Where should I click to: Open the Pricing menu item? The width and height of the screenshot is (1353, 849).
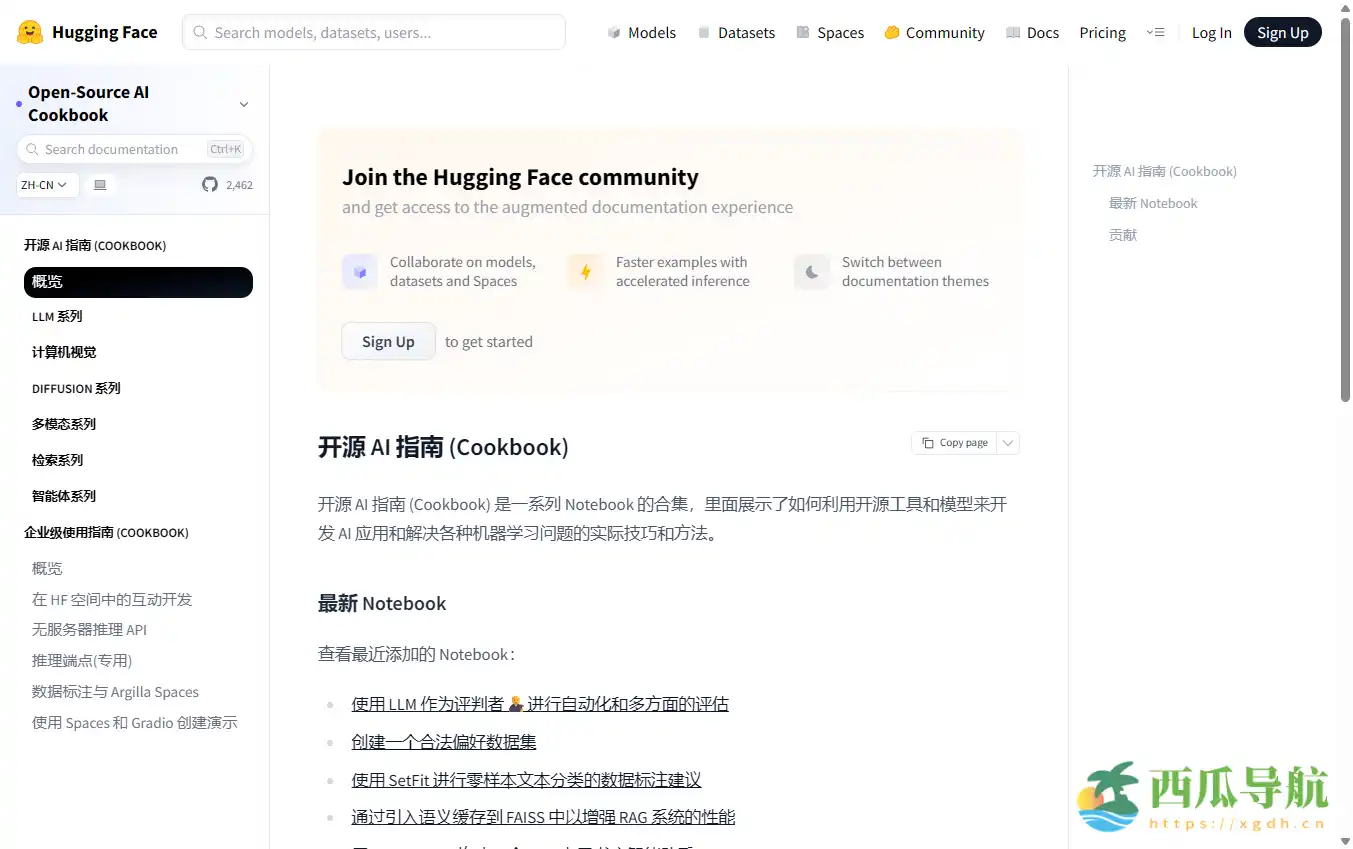pyautogui.click(x=1102, y=32)
